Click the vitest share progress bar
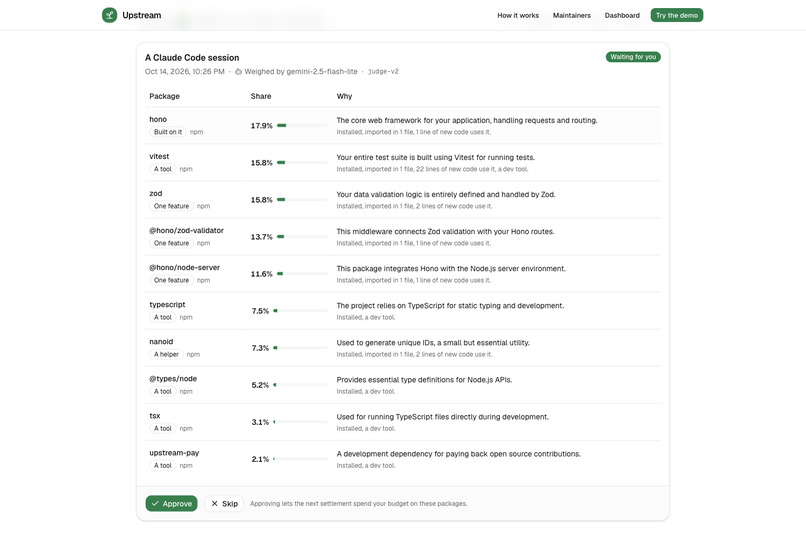The height and width of the screenshot is (537, 806). [x=302, y=162]
